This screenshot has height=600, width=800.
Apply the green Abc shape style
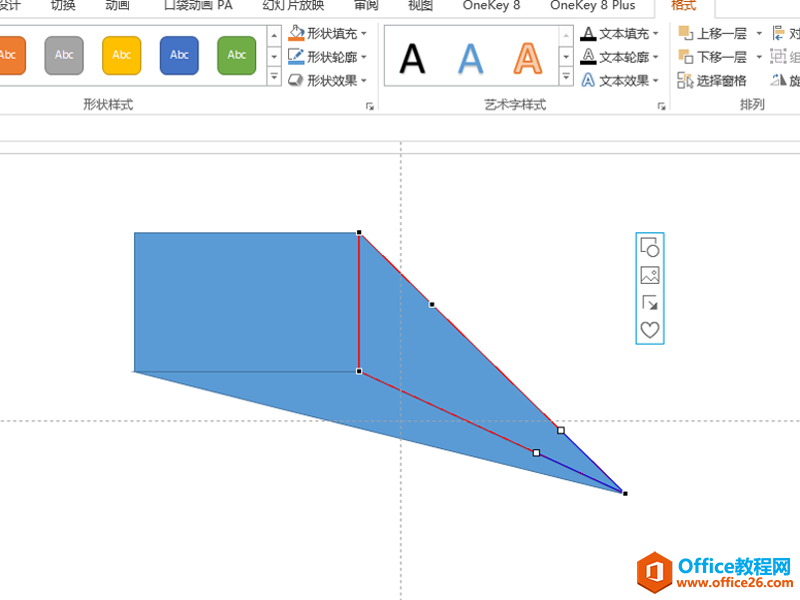point(237,55)
